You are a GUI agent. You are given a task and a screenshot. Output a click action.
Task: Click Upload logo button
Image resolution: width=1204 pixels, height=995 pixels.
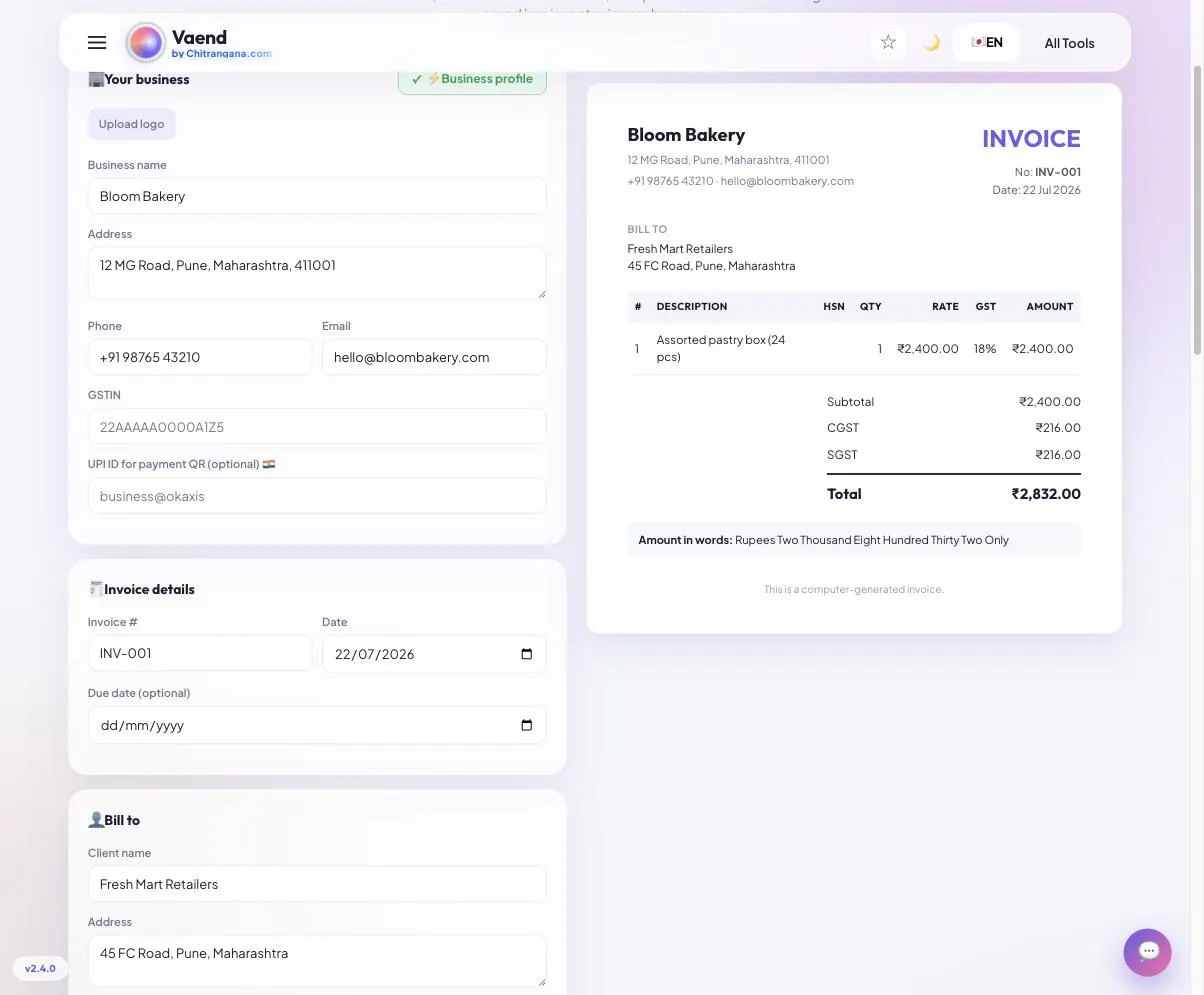(x=131, y=124)
